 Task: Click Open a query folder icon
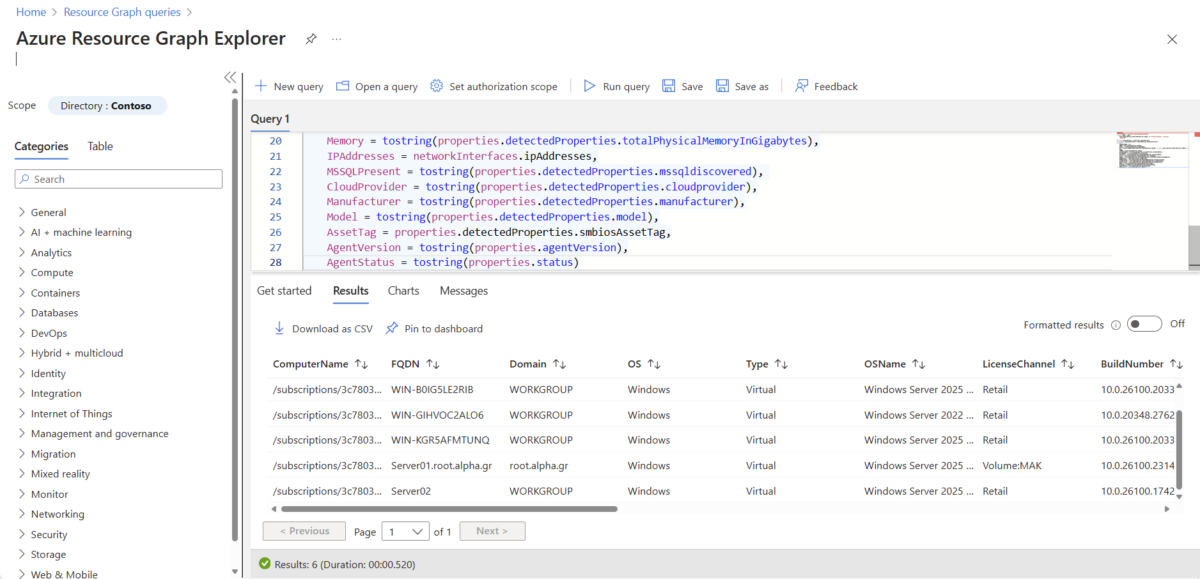tap(343, 86)
